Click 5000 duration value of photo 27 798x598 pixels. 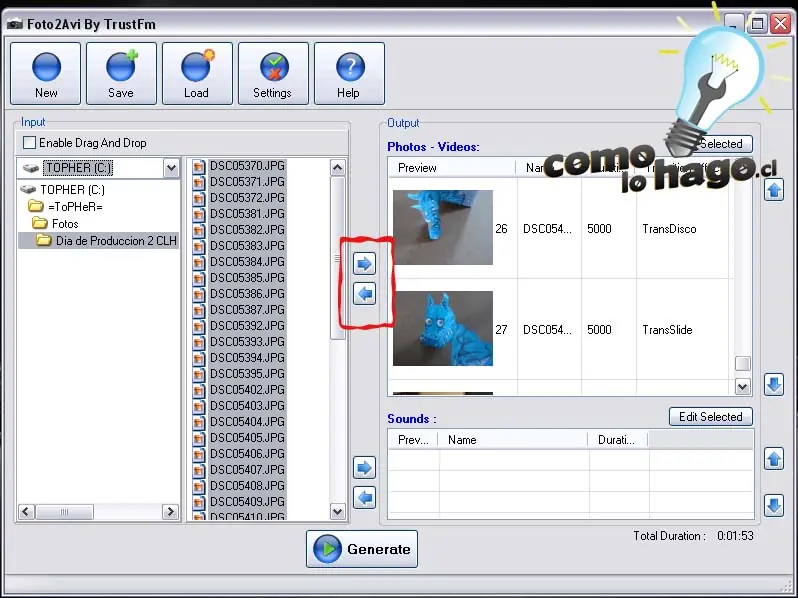click(x=599, y=330)
